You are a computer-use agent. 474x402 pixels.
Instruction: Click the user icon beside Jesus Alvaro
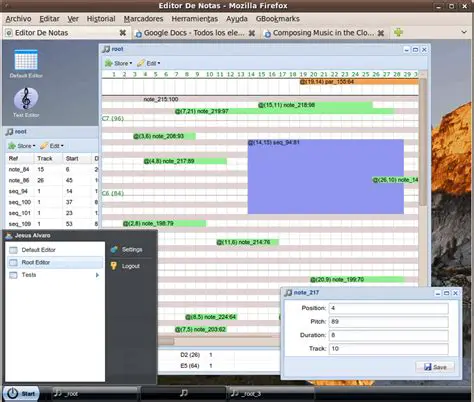(x=9, y=235)
